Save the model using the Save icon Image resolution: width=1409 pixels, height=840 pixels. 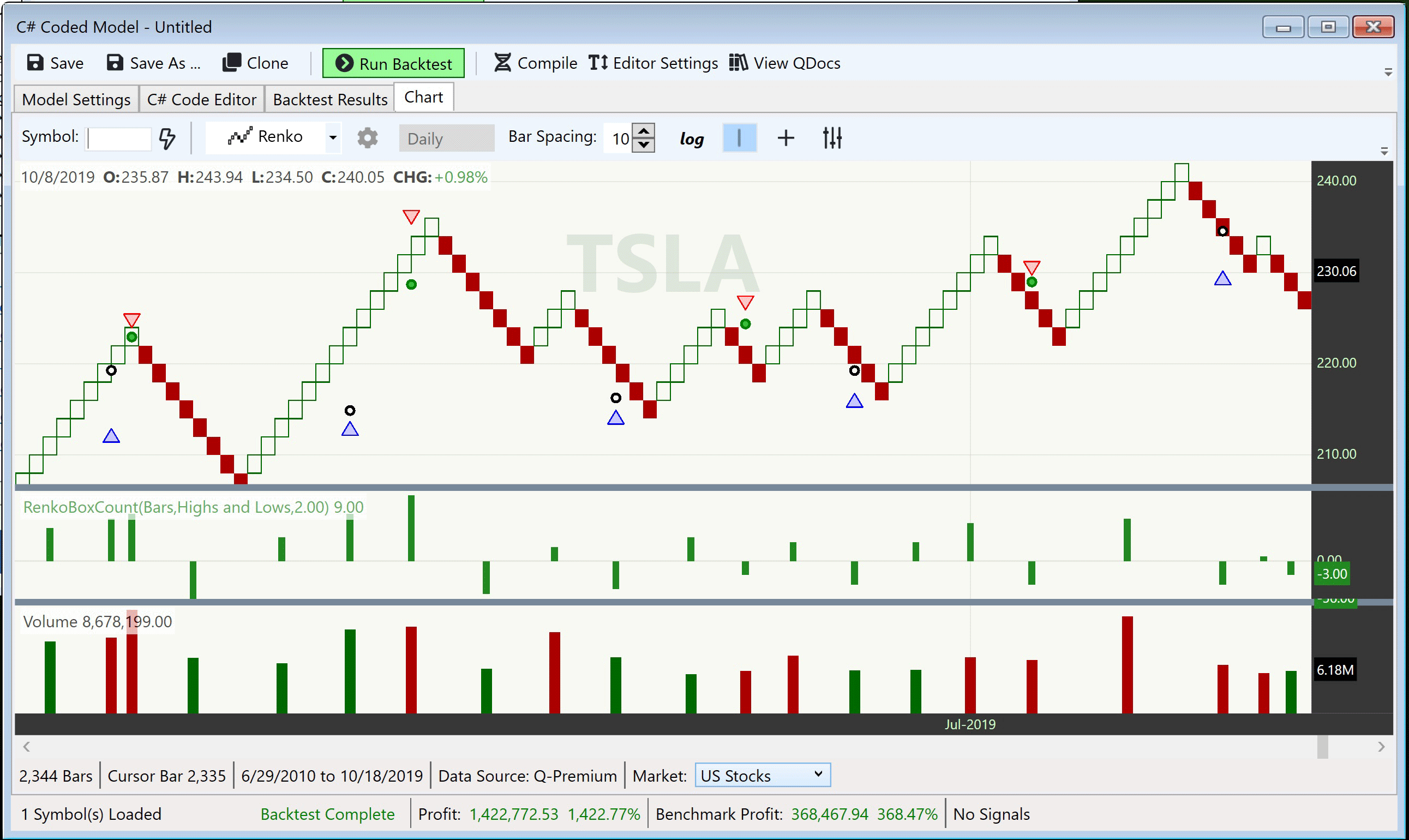pos(55,63)
